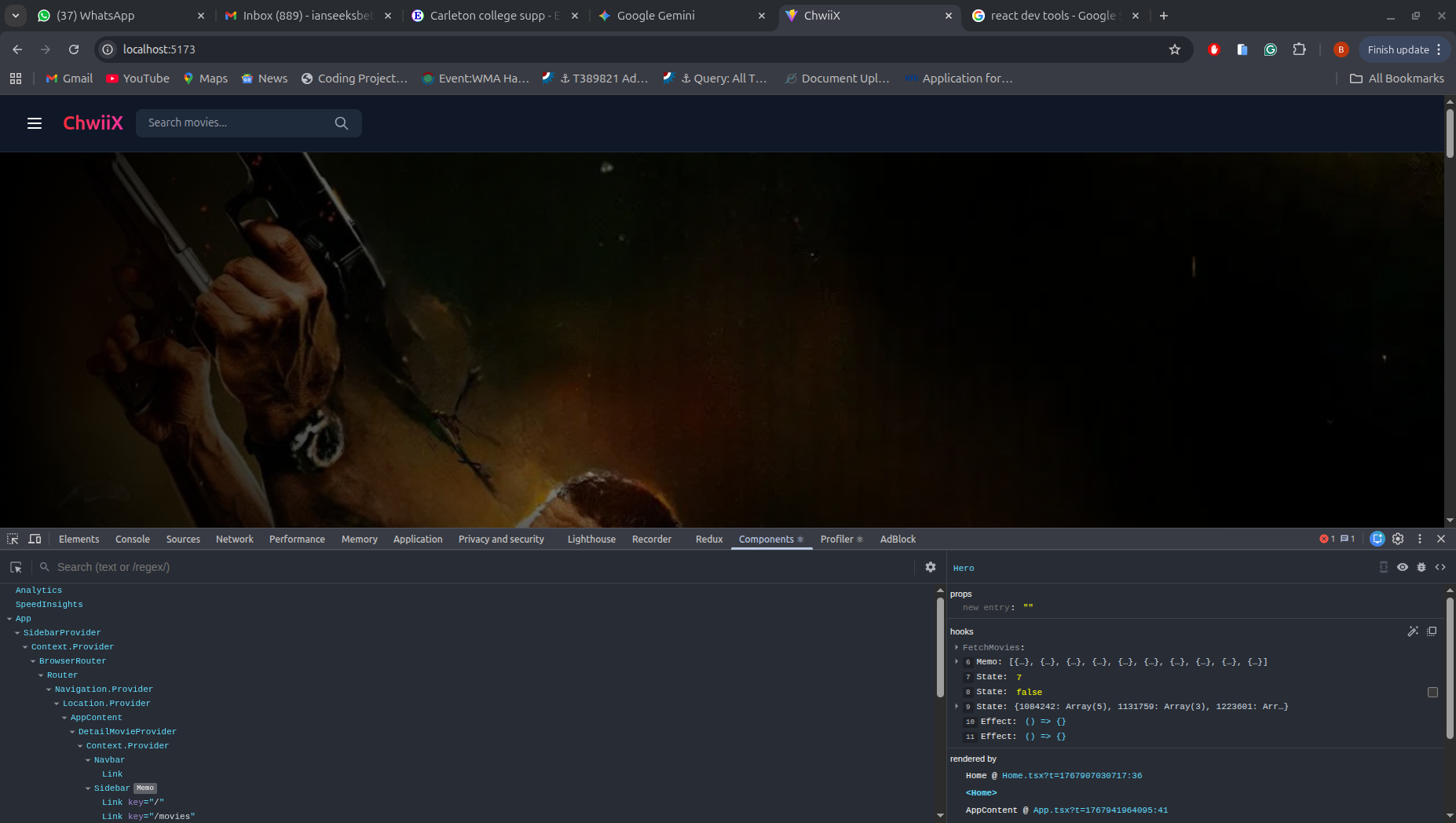Screen dimensions: 1456x823
Task: Enable the component picker in Components panel
Action: 16,566
